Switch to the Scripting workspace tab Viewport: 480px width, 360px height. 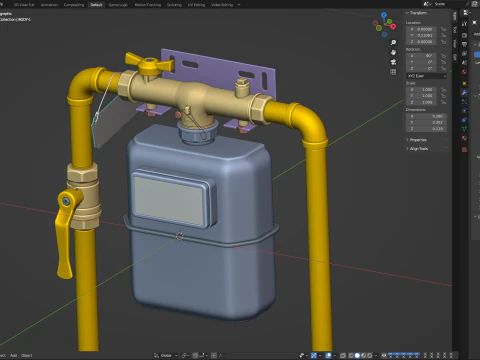[174, 5]
